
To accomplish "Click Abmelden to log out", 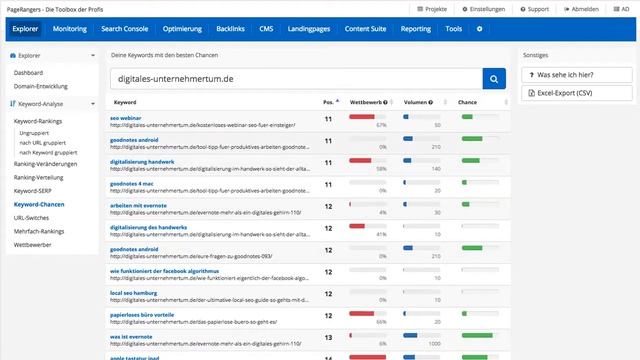I will point(581,9).
